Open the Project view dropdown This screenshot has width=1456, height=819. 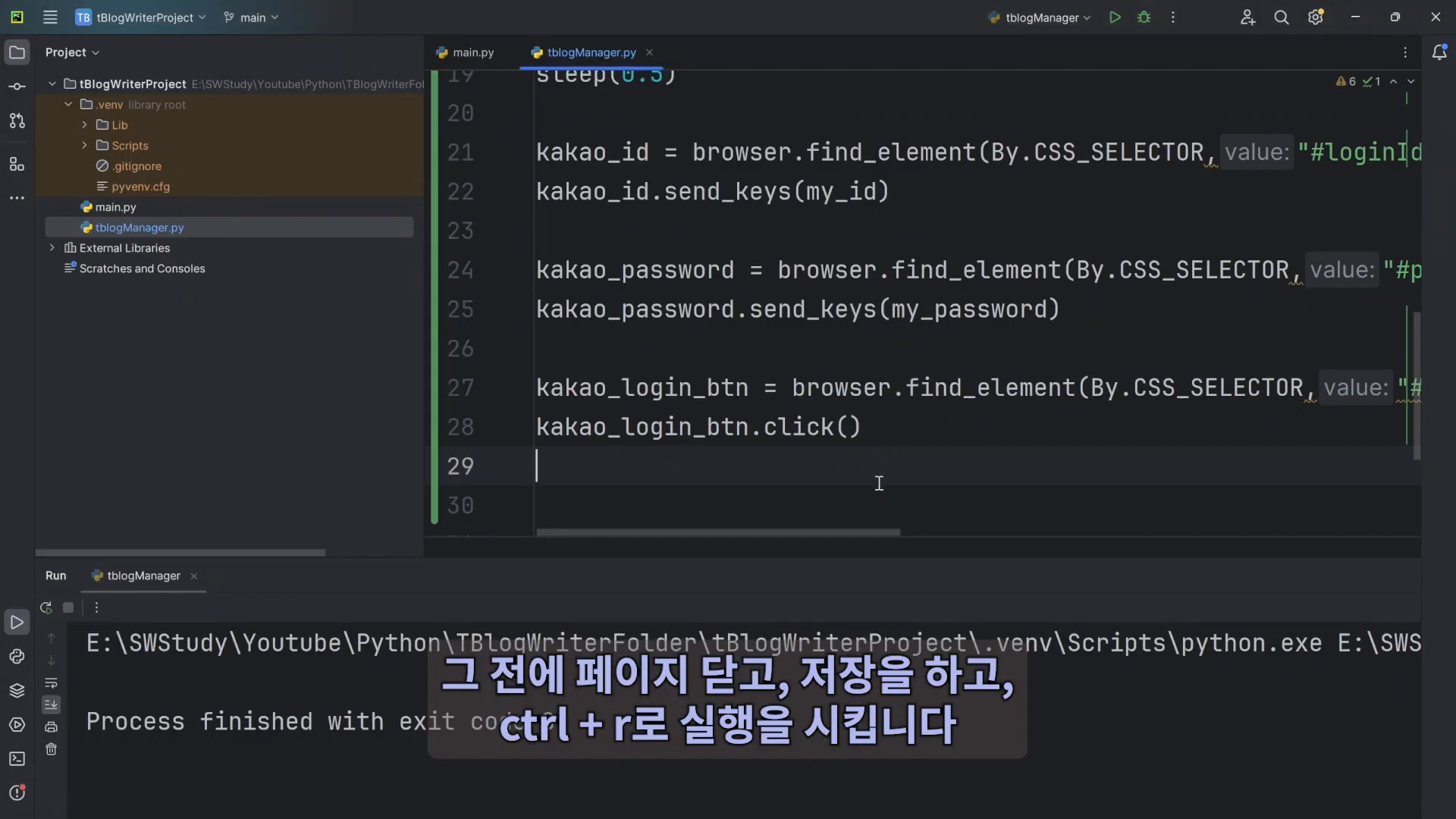(x=72, y=52)
